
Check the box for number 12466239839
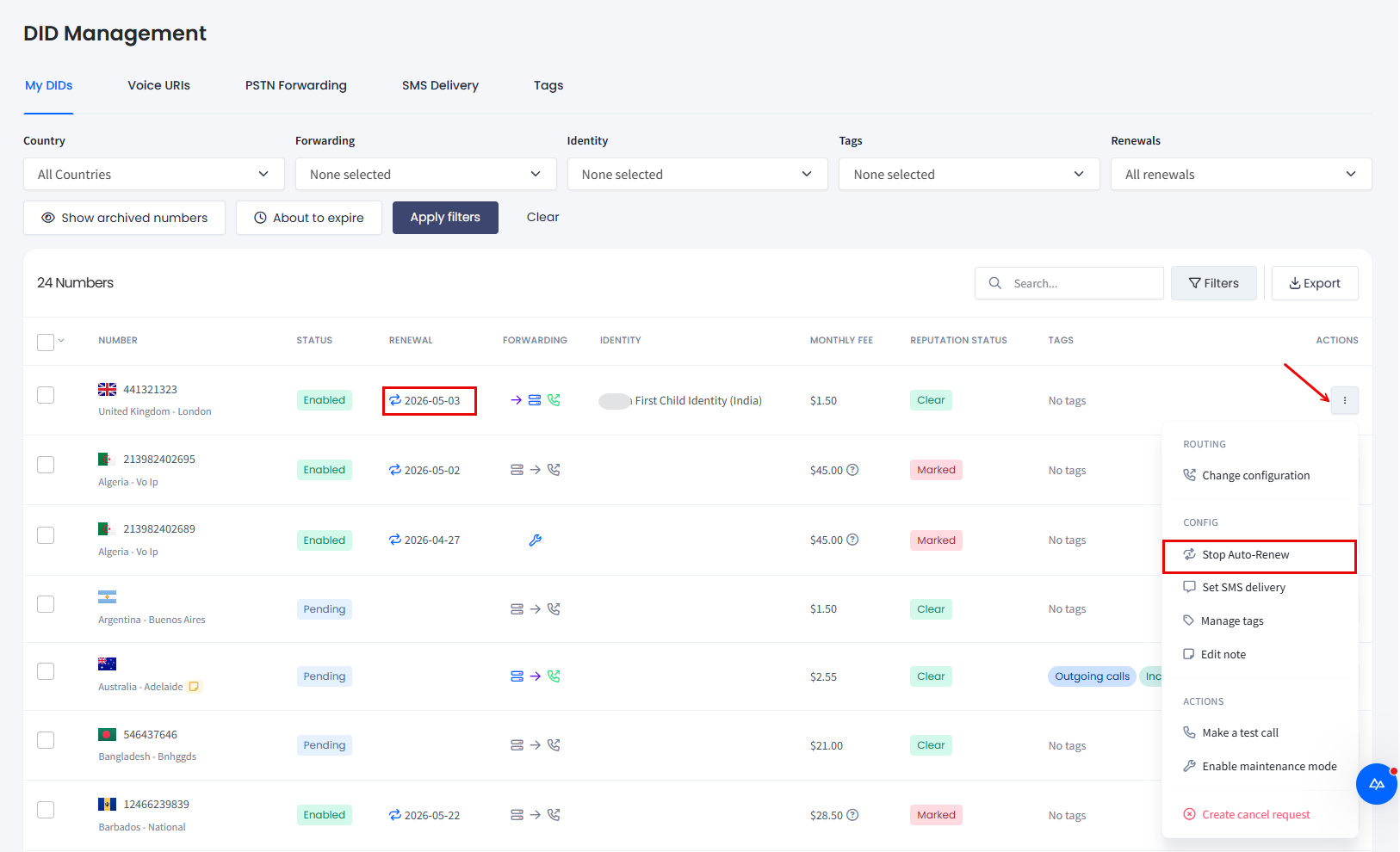tap(46, 810)
